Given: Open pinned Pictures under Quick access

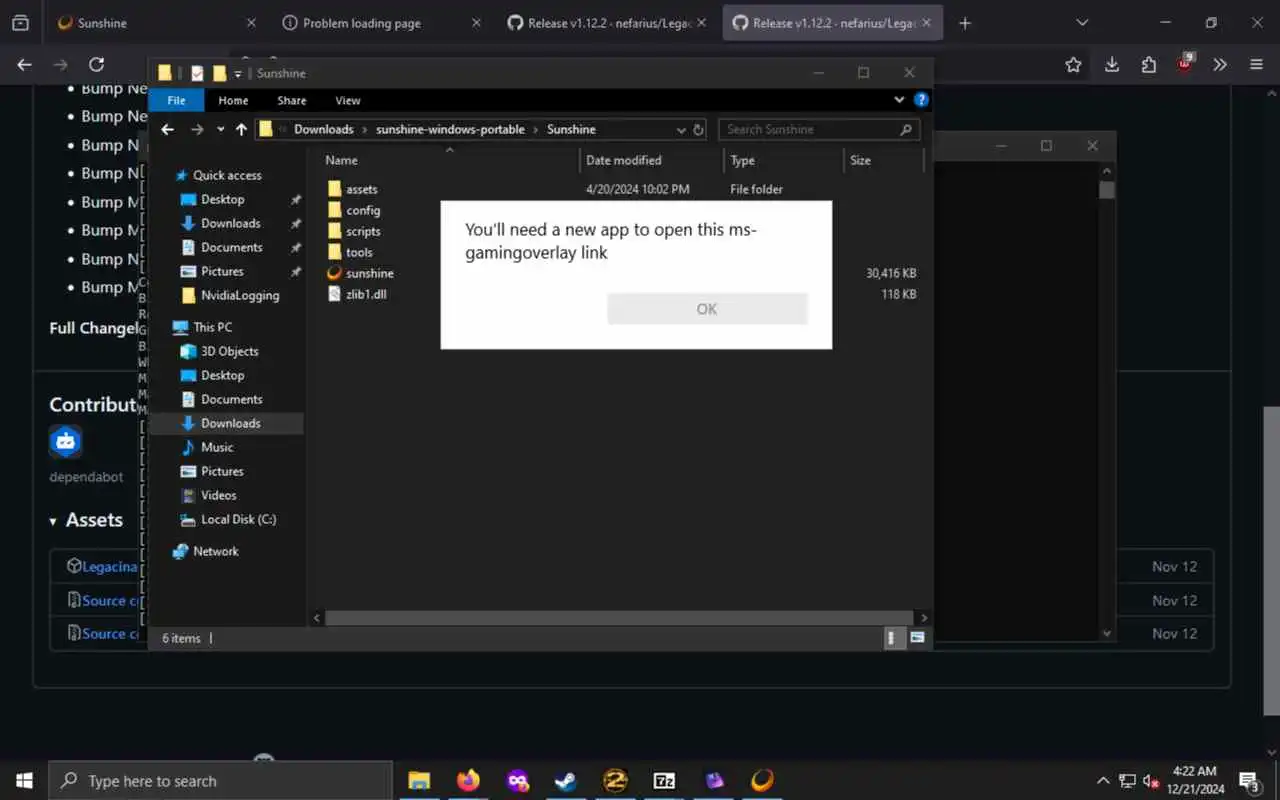Looking at the screenshot, I should [222, 271].
